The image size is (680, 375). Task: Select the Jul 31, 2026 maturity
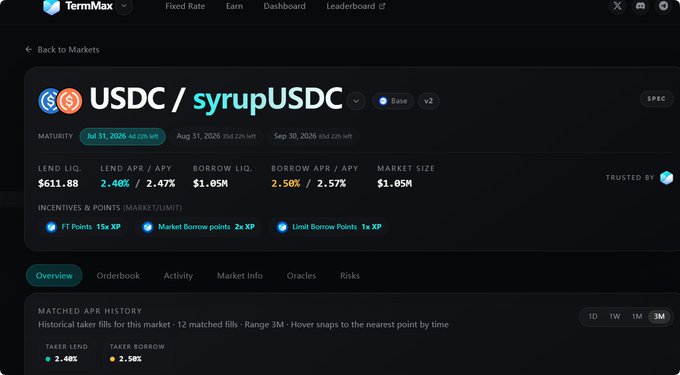pos(122,137)
